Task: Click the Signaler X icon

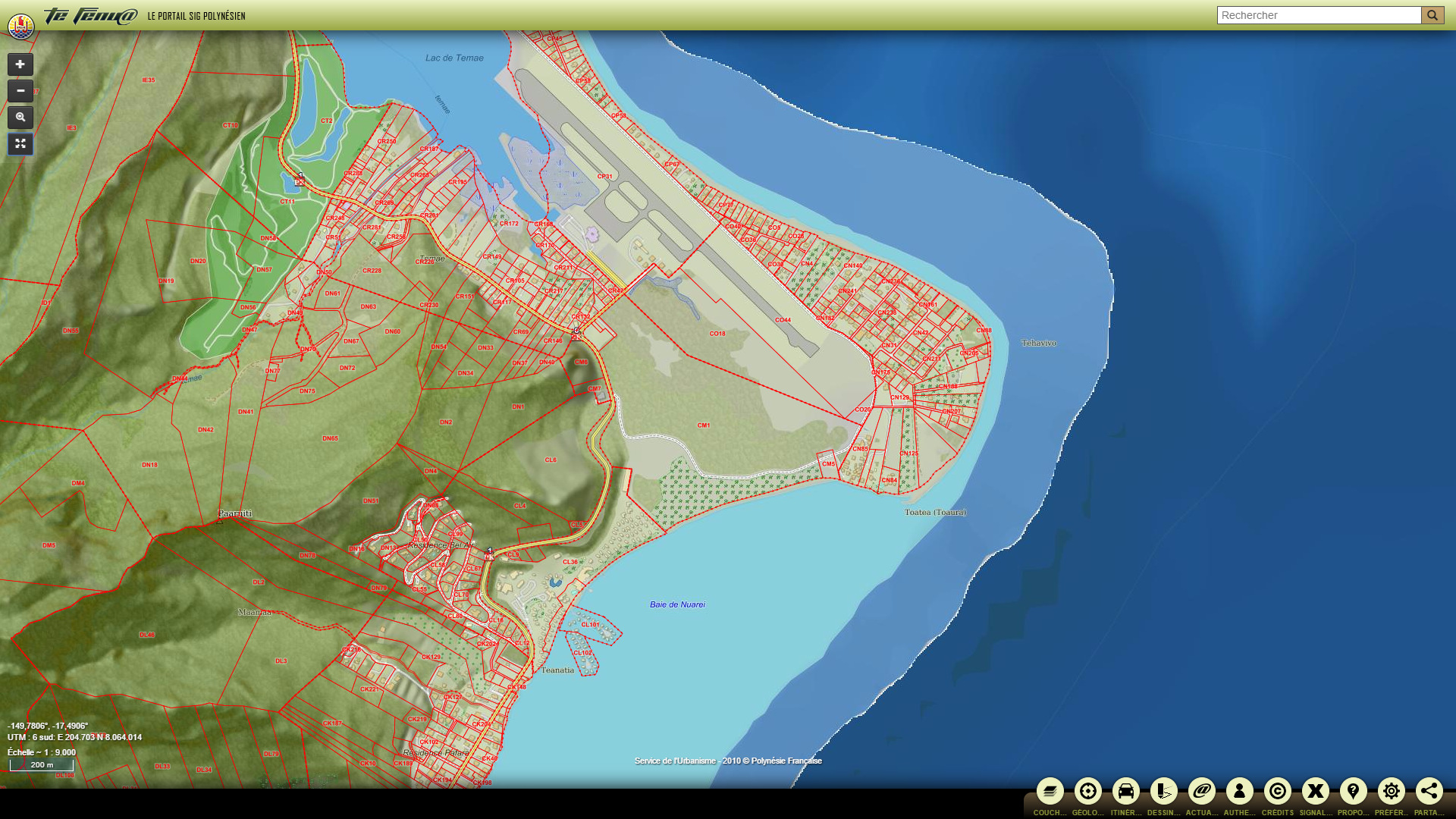Action: tap(1315, 792)
